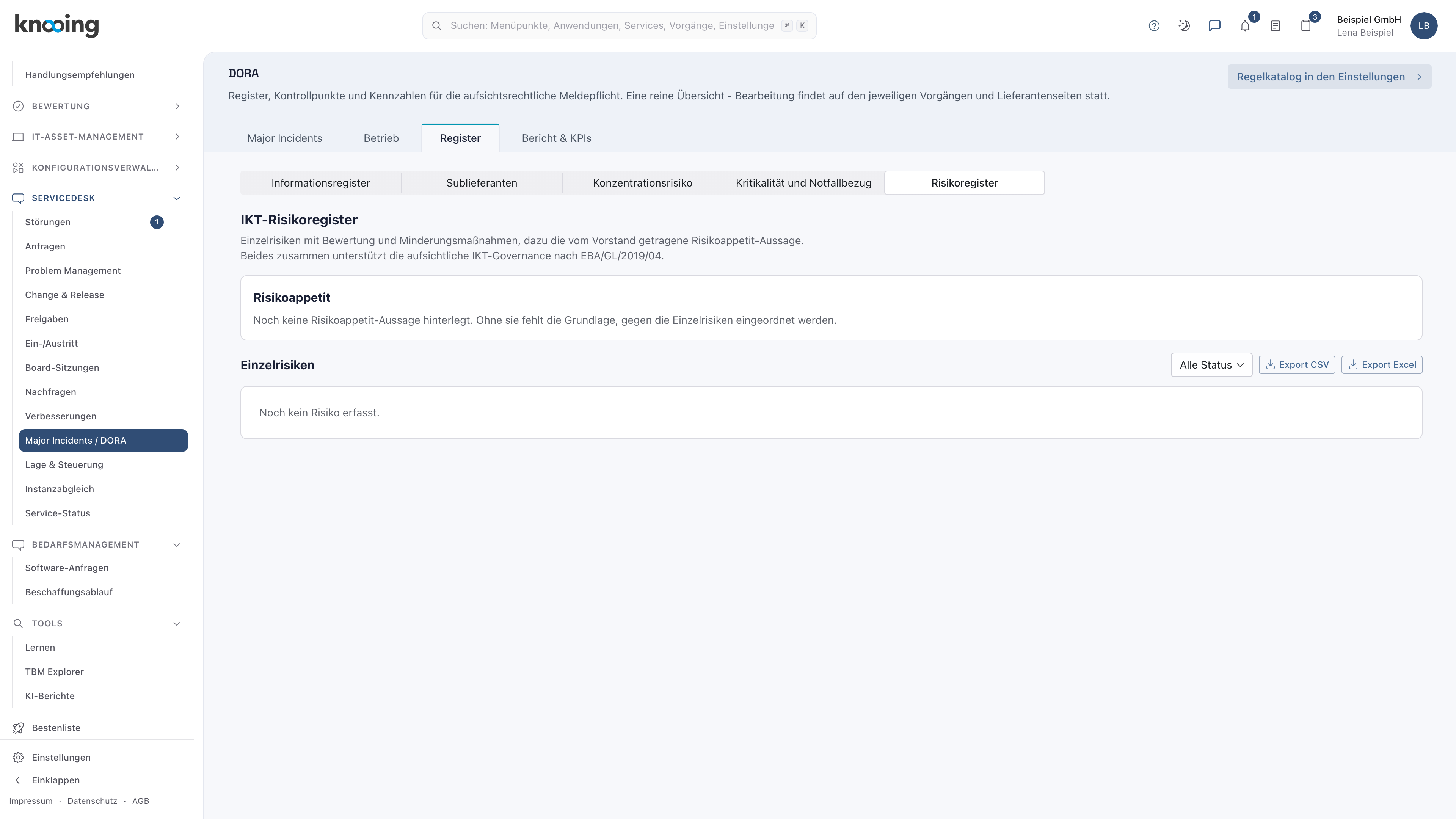Image resolution: width=1456 pixels, height=819 pixels.
Task: Open the clipboard icon with badge 3
Action: click(1305, 25)
